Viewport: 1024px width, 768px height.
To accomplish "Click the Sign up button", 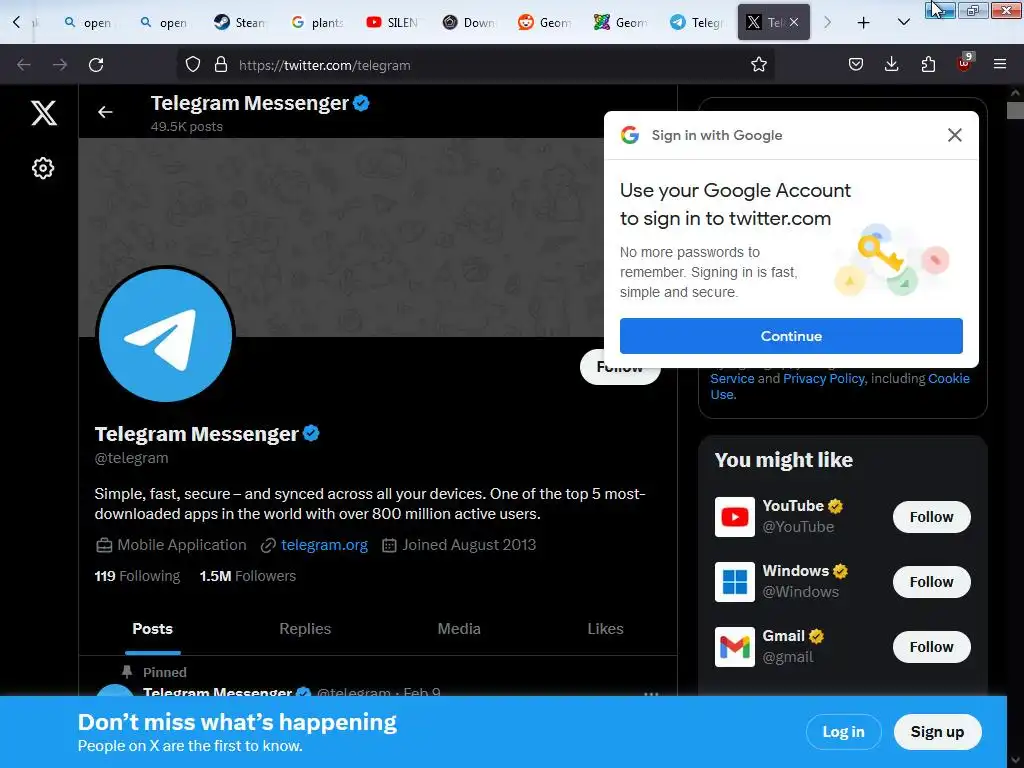I will [x=937, y=732].
